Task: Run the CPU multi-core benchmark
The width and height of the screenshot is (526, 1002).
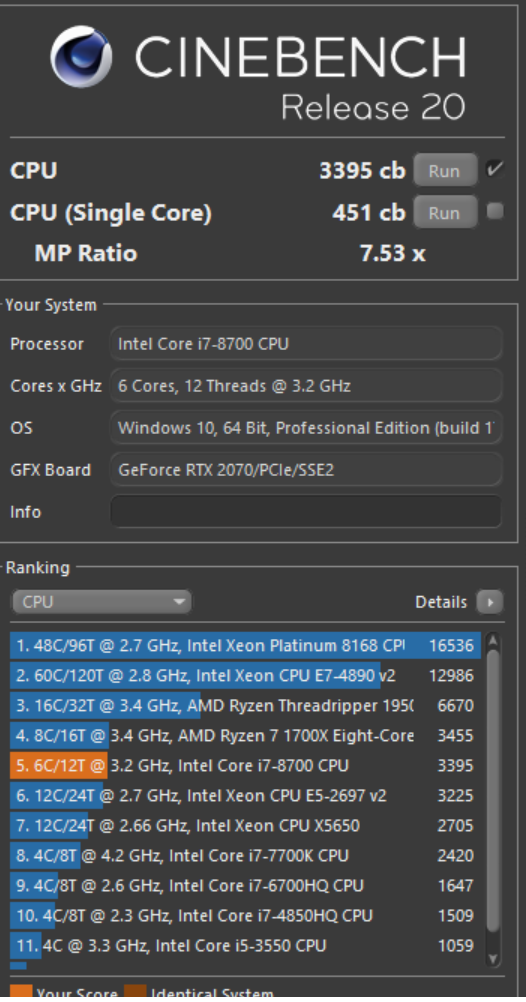Action: tap(445, 171)
